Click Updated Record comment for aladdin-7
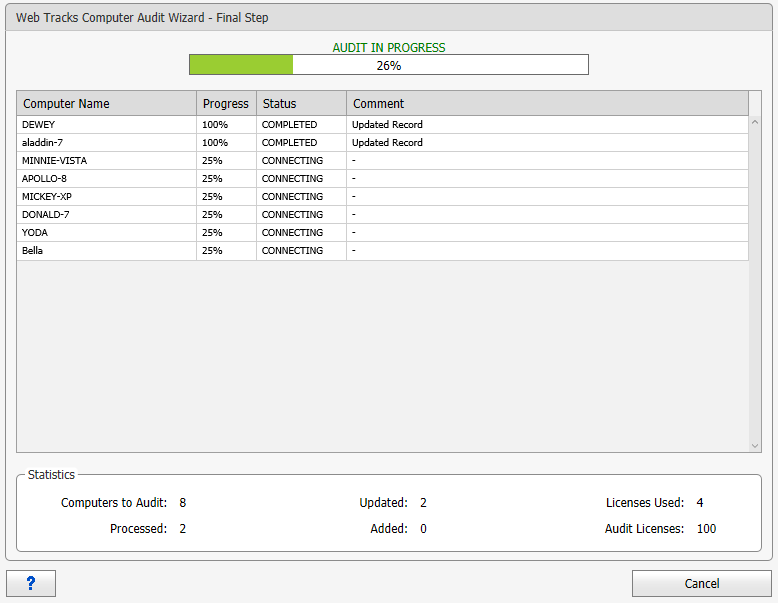The height and width of the screenshot is (603, 778). coord(387,142)
